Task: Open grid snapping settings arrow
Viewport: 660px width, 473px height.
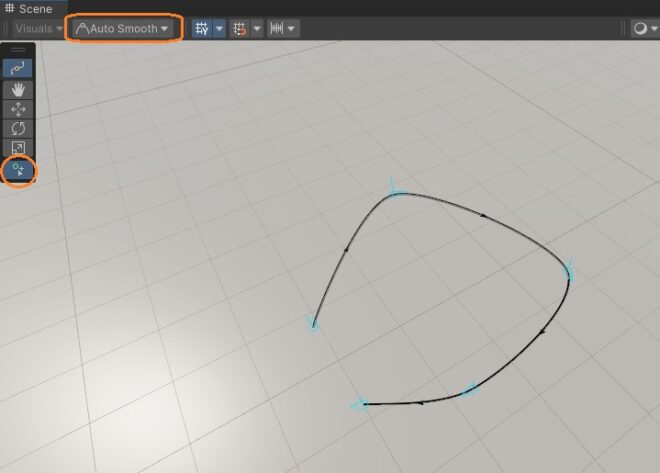Action: coord(257,29)
